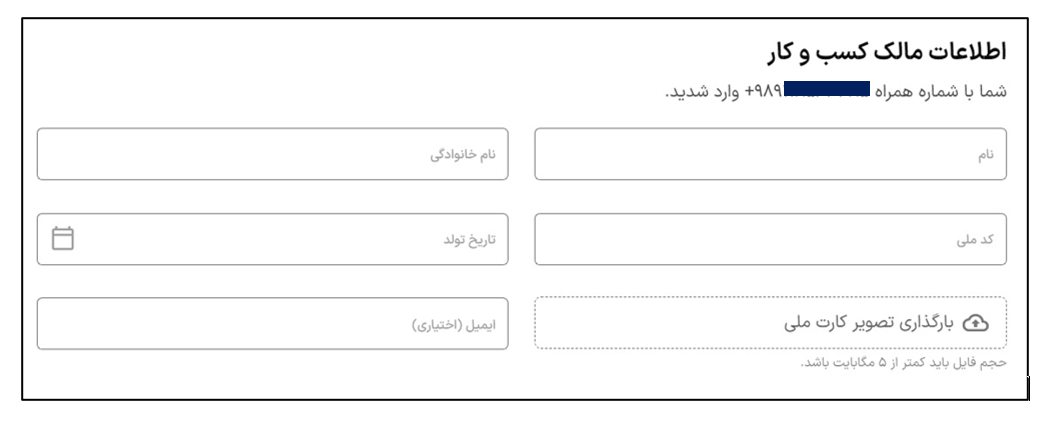
Task: Select the national code (کد ملی) input box
Action: [x=771, y=239]
